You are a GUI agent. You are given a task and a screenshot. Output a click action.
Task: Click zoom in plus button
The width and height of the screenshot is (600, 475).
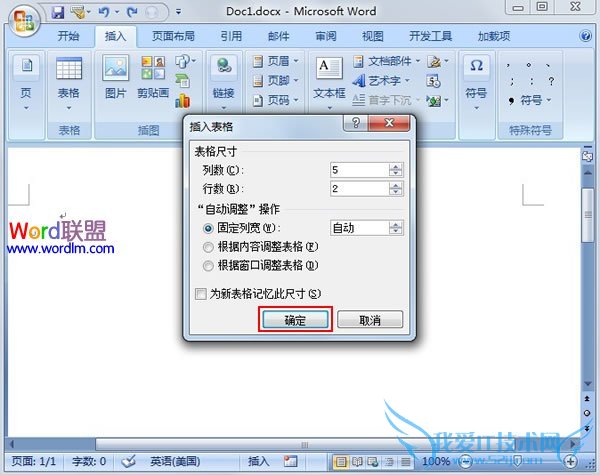tap(571, 462)
